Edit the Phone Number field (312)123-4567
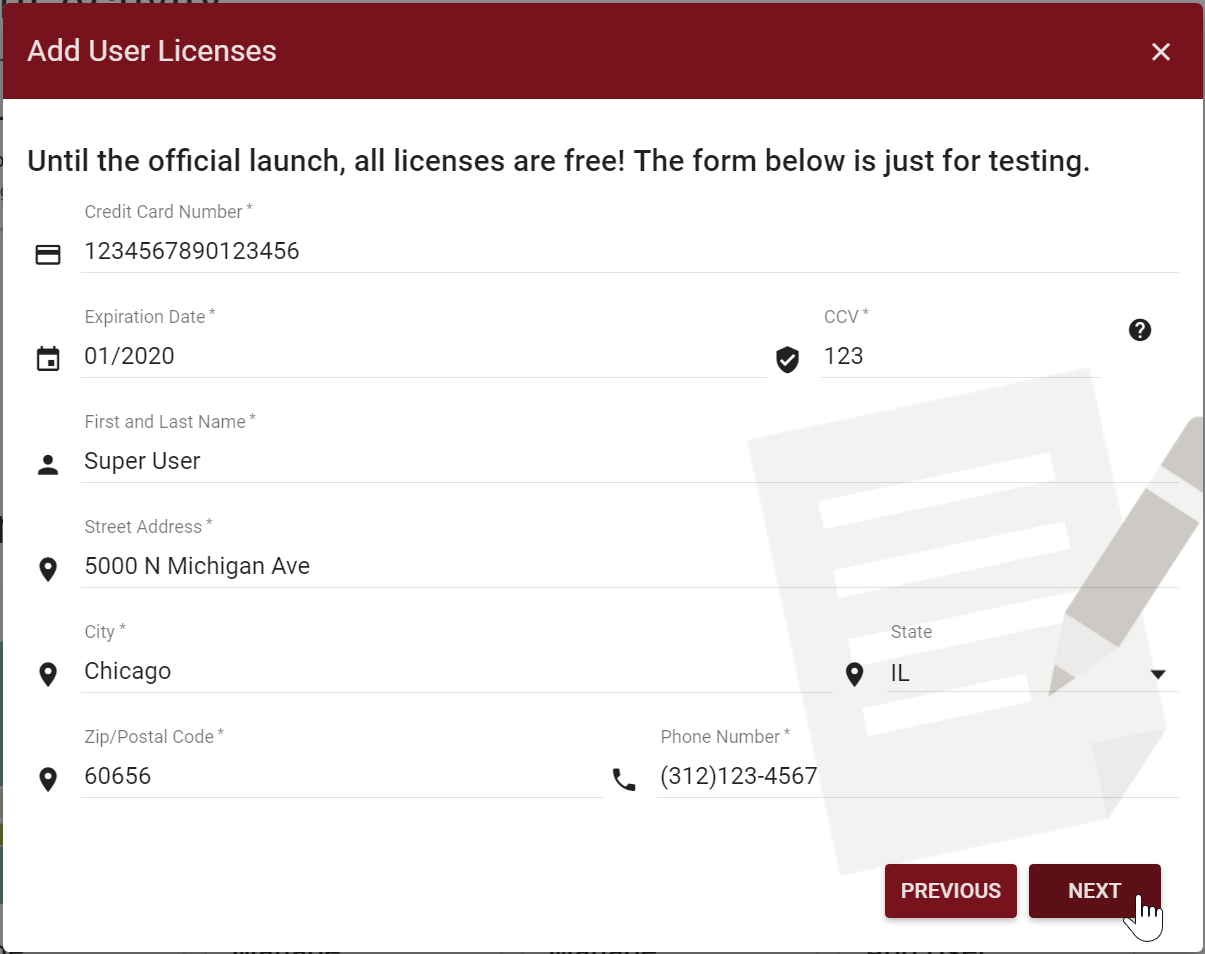This screenshot has height=954, width=1205. click(x=918, y=776)
